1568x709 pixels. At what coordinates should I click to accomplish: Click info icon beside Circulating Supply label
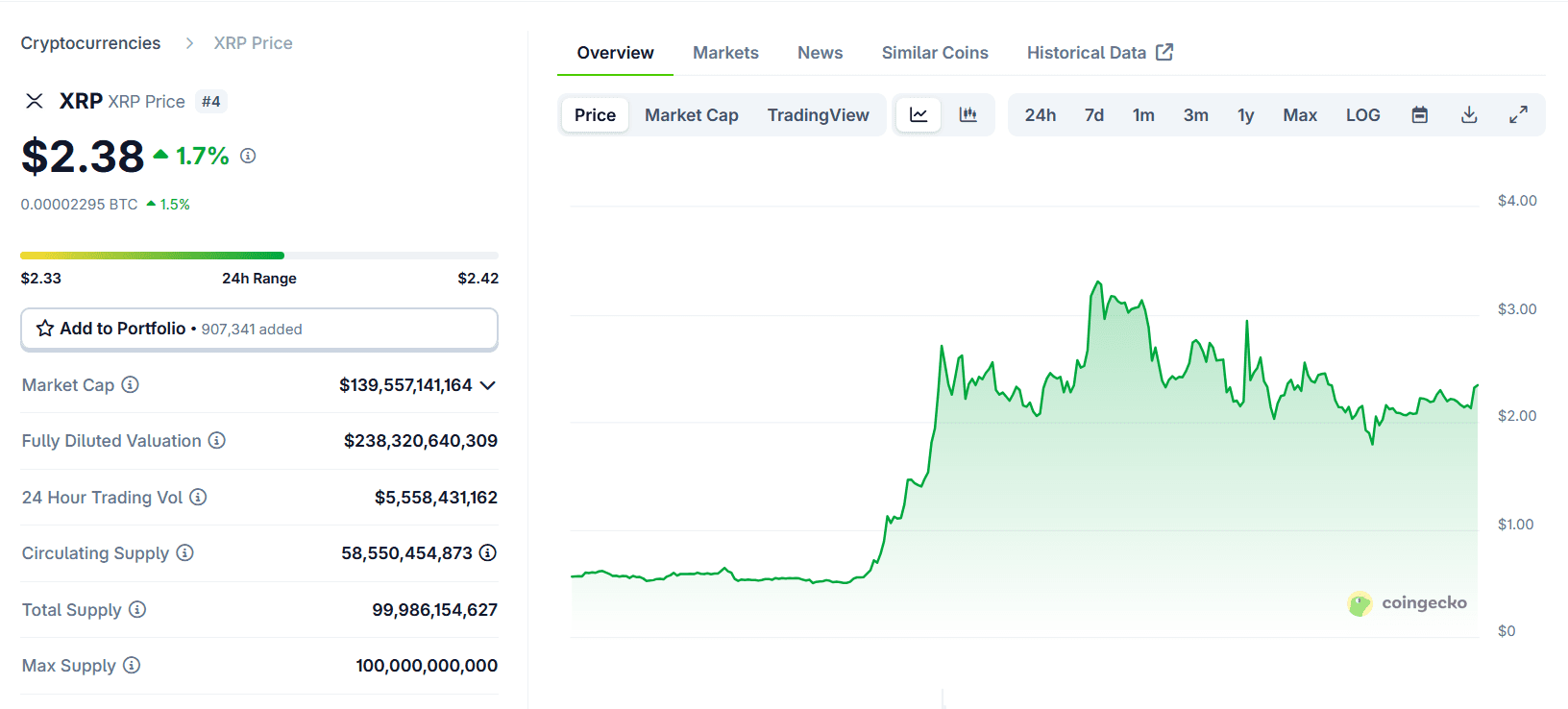click(x=185, y=552)
